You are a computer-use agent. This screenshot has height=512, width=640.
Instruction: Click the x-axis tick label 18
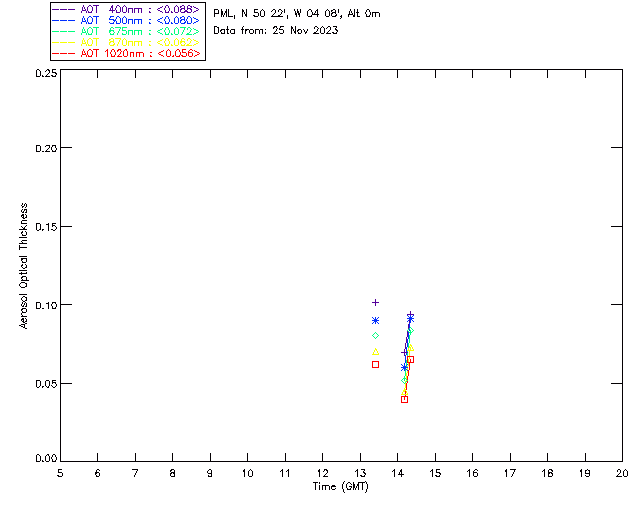[x=547, y=473]
